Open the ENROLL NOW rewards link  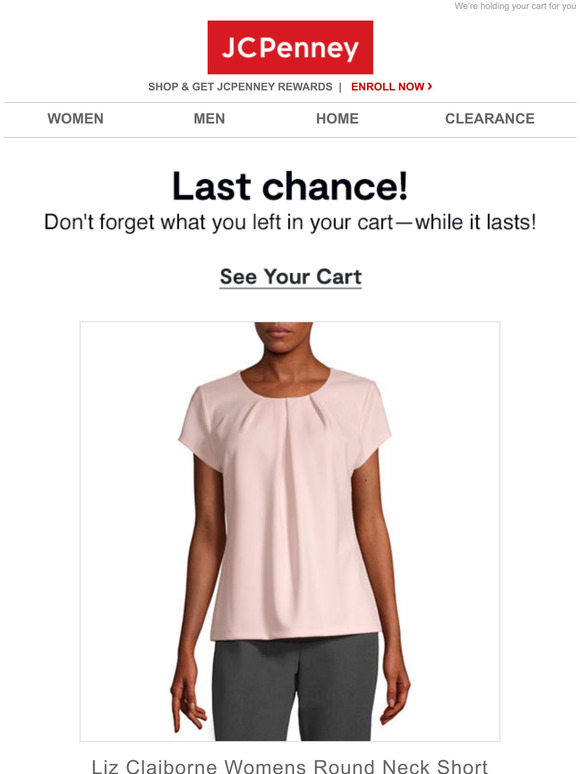click(x=391, y=86)
